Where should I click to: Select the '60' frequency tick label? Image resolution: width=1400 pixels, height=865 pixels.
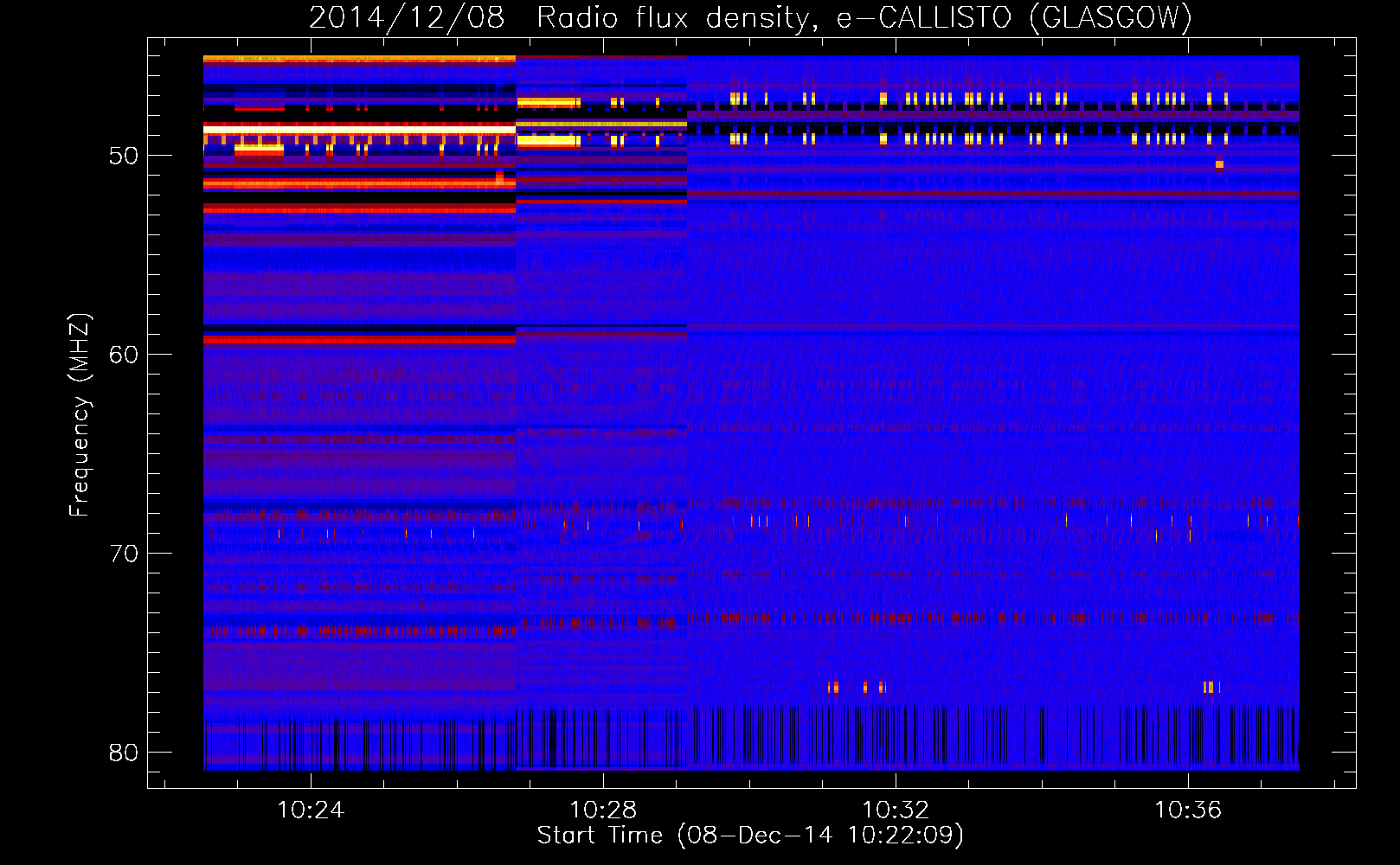point(124,355)
